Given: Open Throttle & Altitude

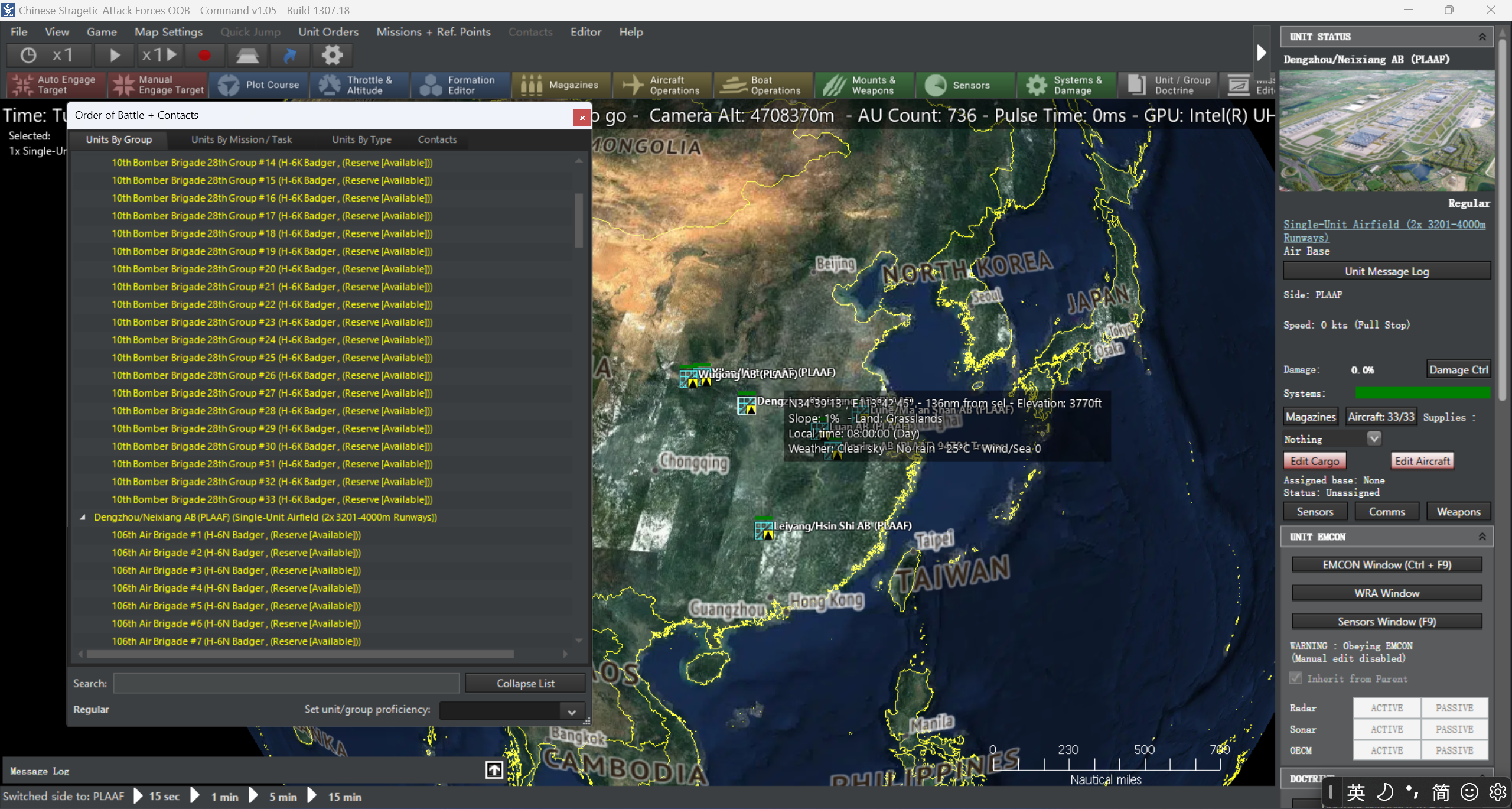Looking at the screenshot, I should (x=360, y=85).
